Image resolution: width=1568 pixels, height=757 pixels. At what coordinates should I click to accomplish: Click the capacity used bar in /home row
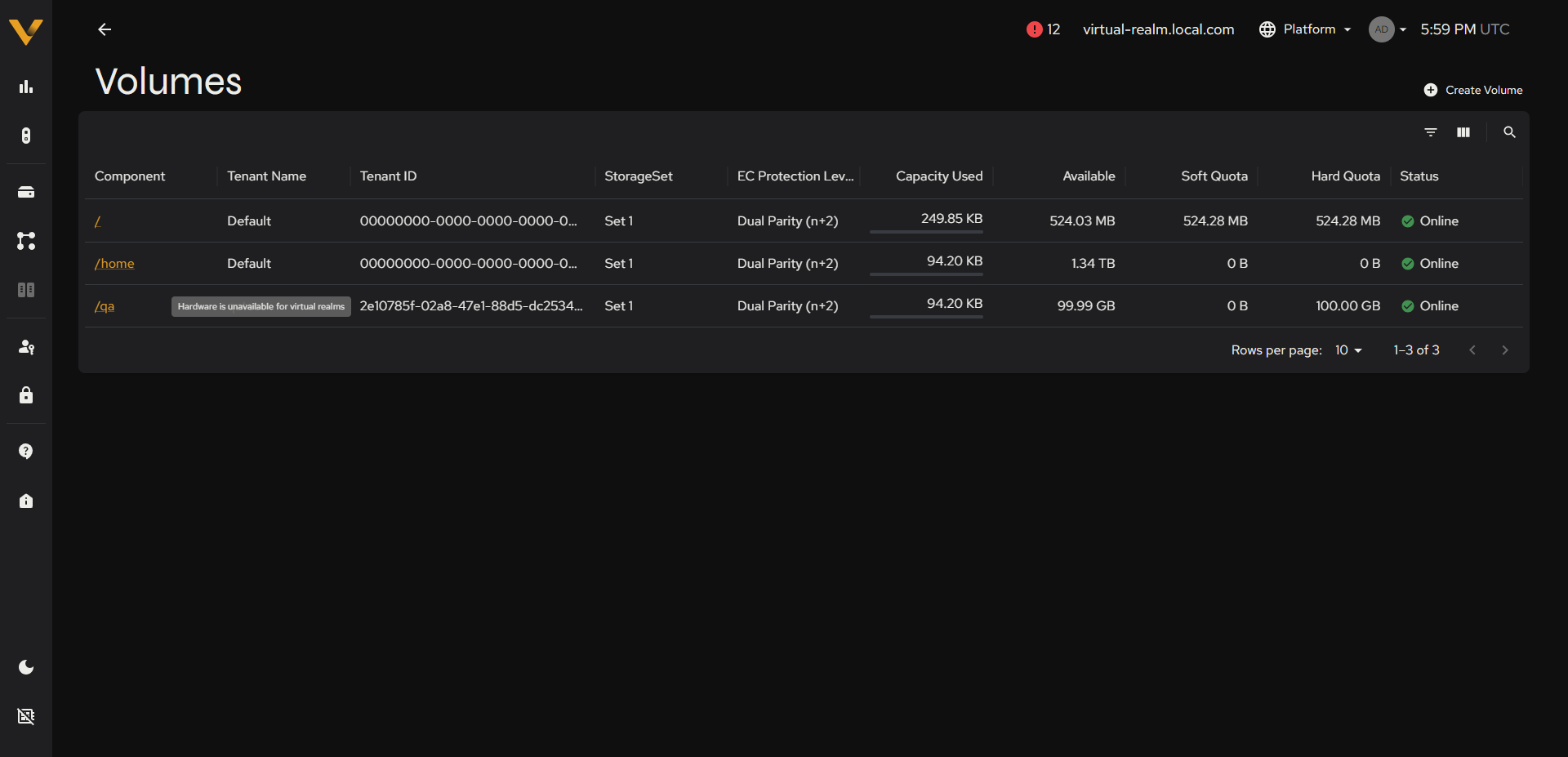coord(926,274)
